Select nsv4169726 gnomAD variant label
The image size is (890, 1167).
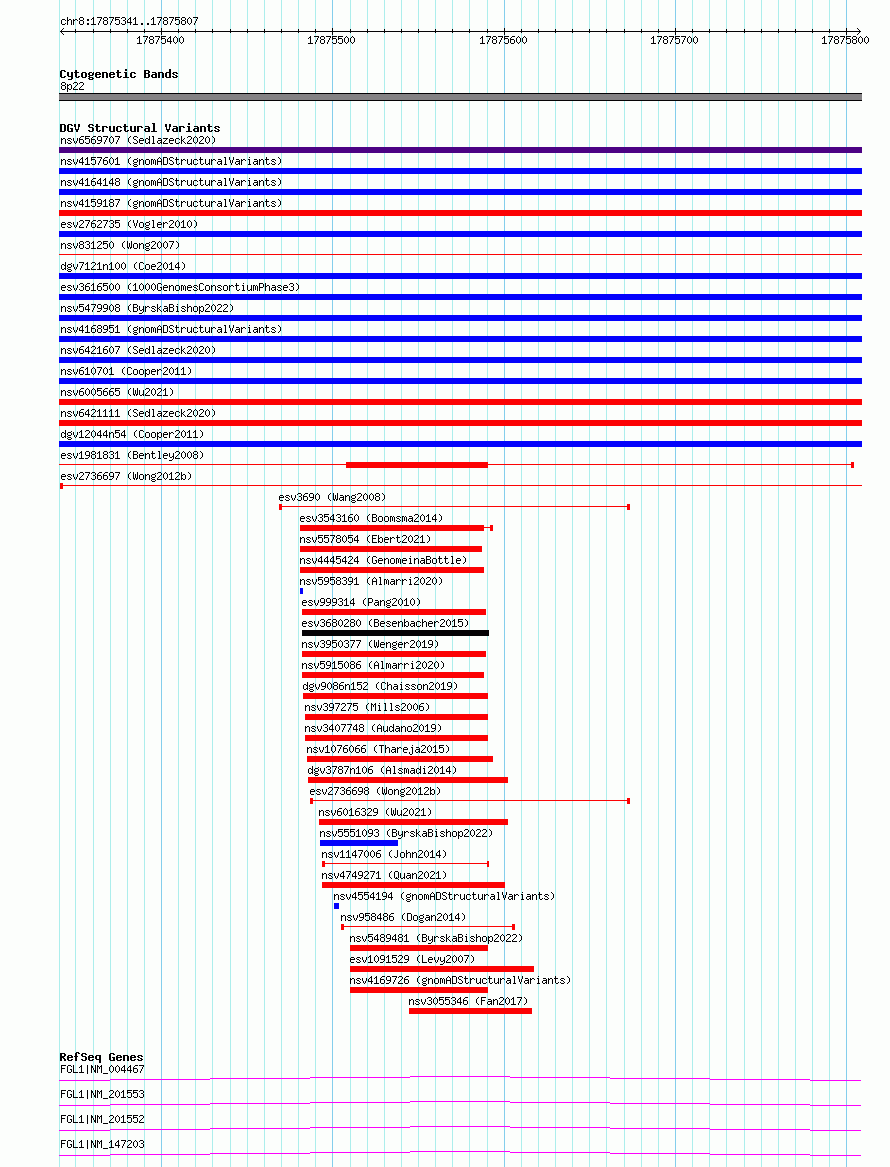click(461, 980)
